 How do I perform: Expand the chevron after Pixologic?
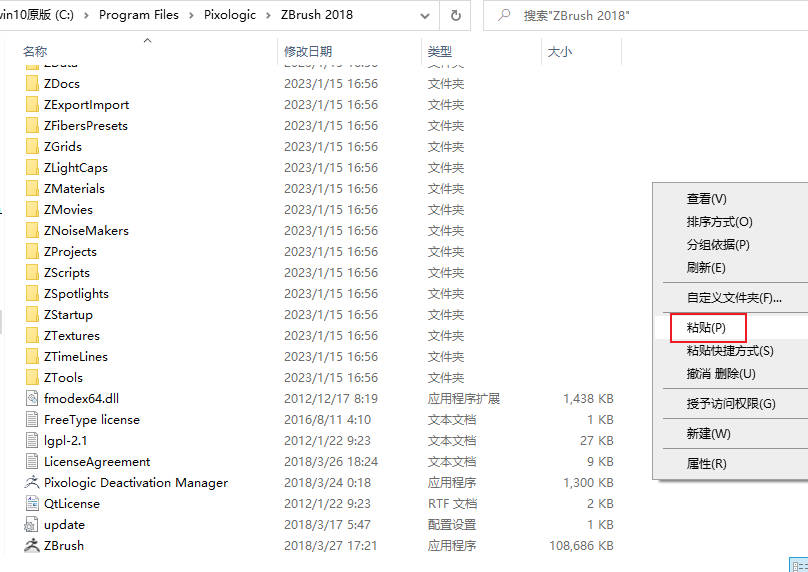click(x=268, y=15)
